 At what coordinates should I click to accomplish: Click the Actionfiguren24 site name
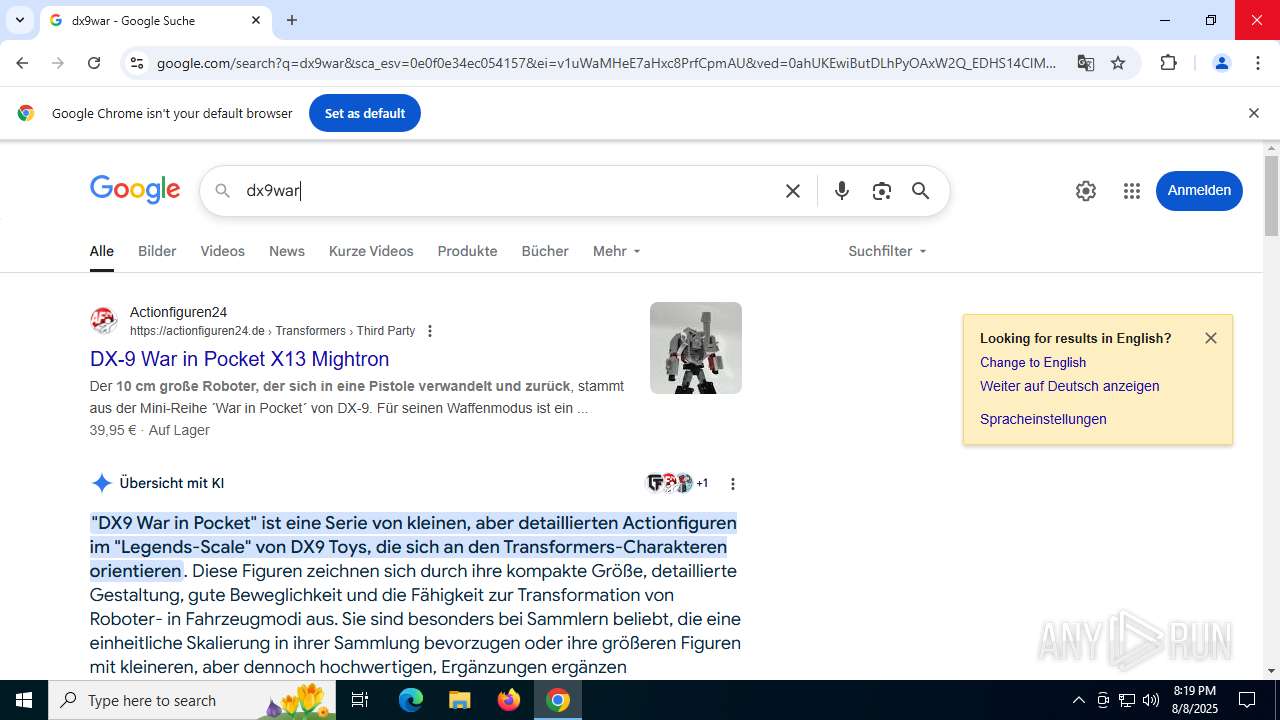coord(178,312)
